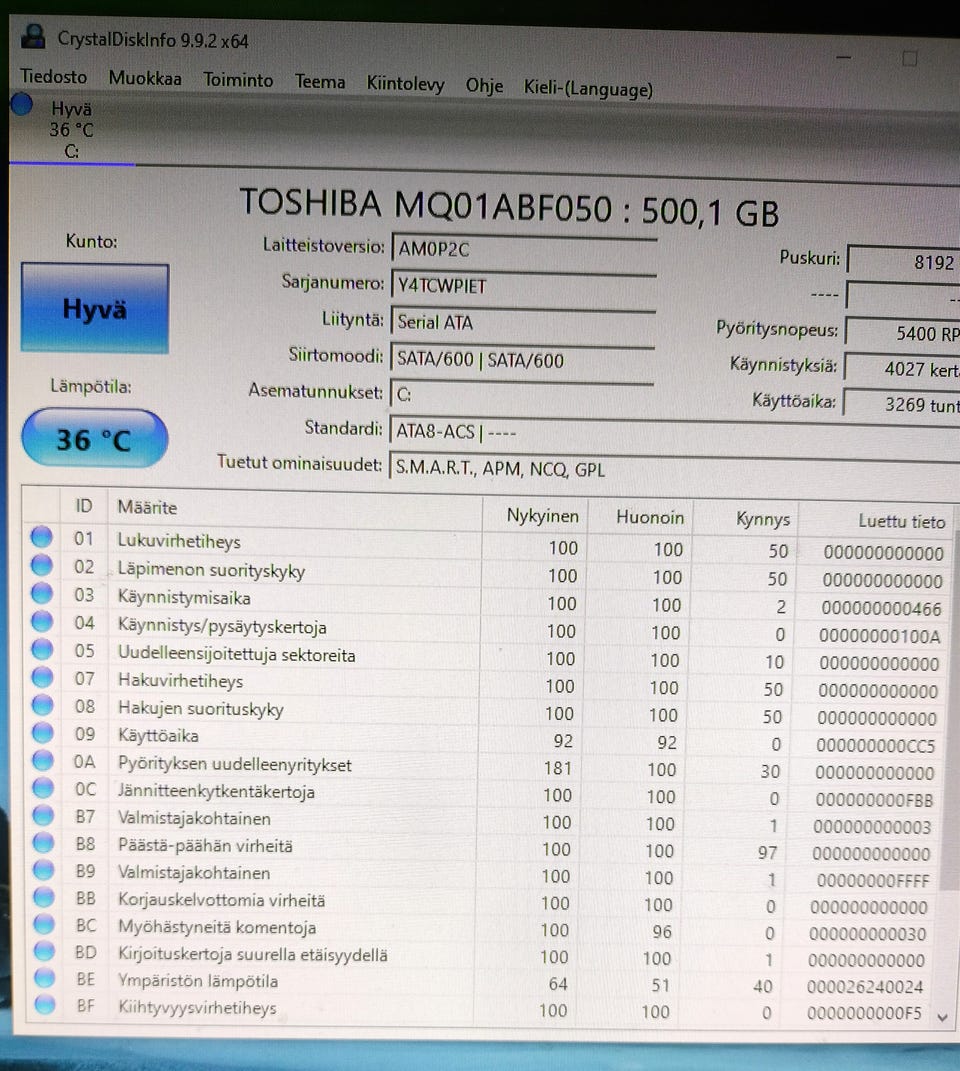Click status circle for BB Korjauskelvottomia virheitä

pyautogui.click(x=44, y=897)
